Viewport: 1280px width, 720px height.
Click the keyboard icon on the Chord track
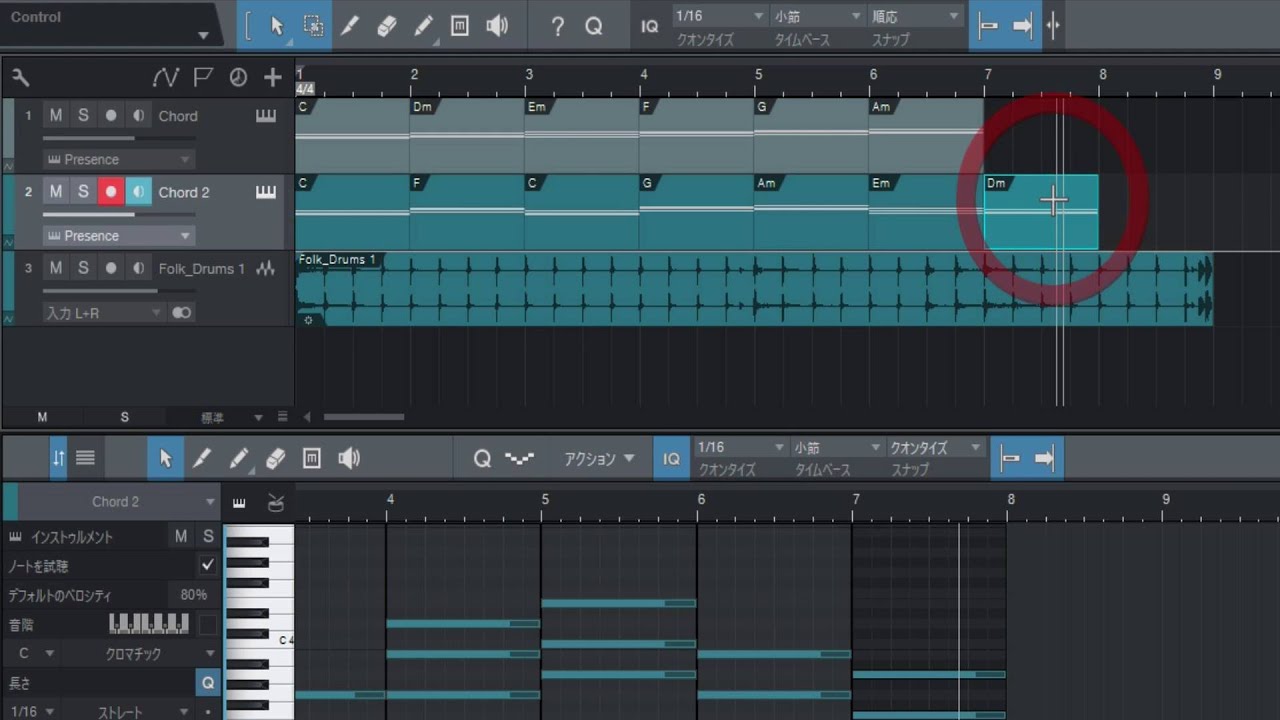coord(265,116)
